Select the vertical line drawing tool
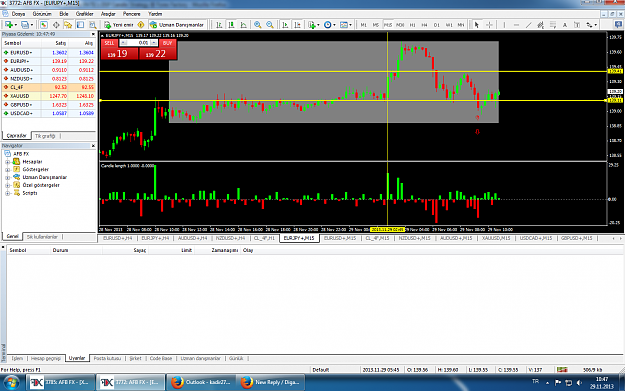This screenshot has width=625, height=391. tap(504, 25)
